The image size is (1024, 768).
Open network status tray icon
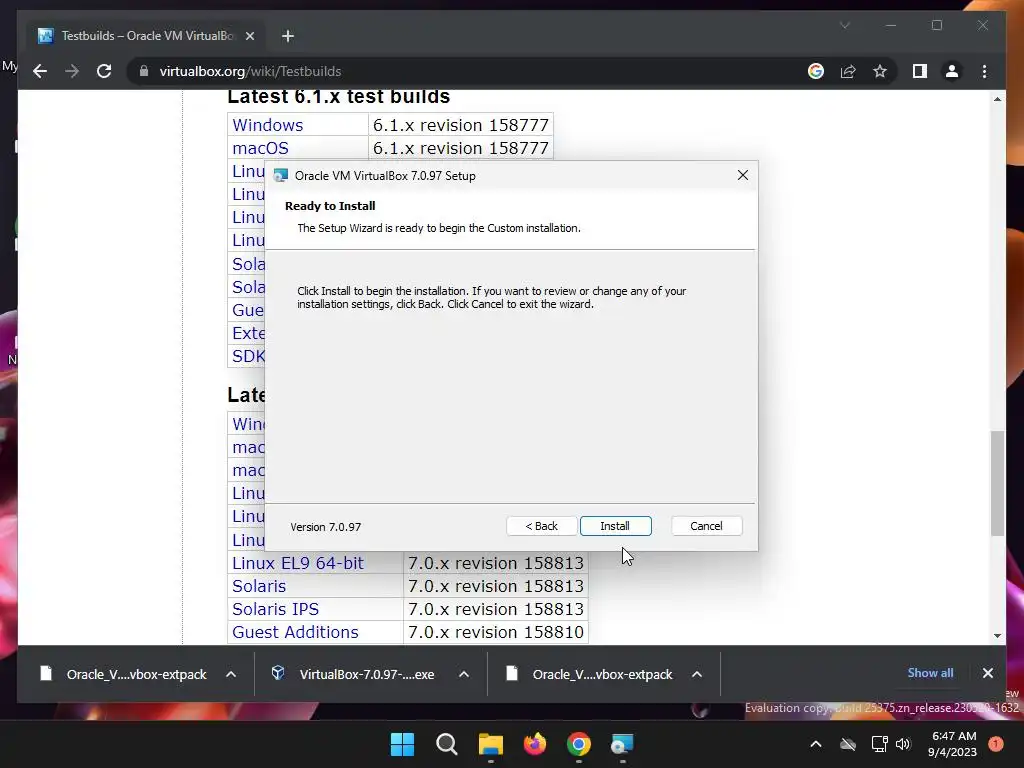coord(879,744)
